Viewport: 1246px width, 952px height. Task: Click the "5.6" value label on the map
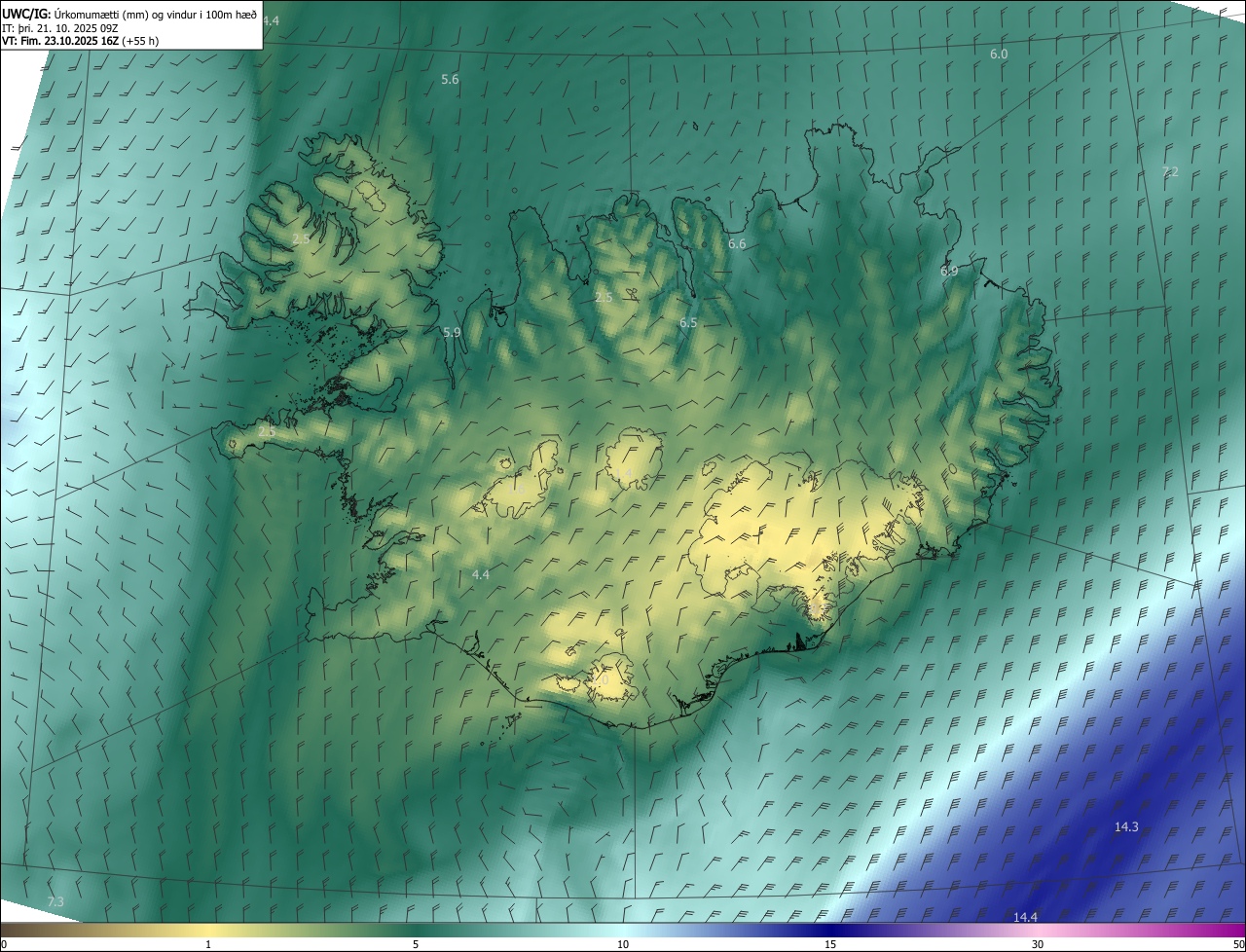click(450, 80)
